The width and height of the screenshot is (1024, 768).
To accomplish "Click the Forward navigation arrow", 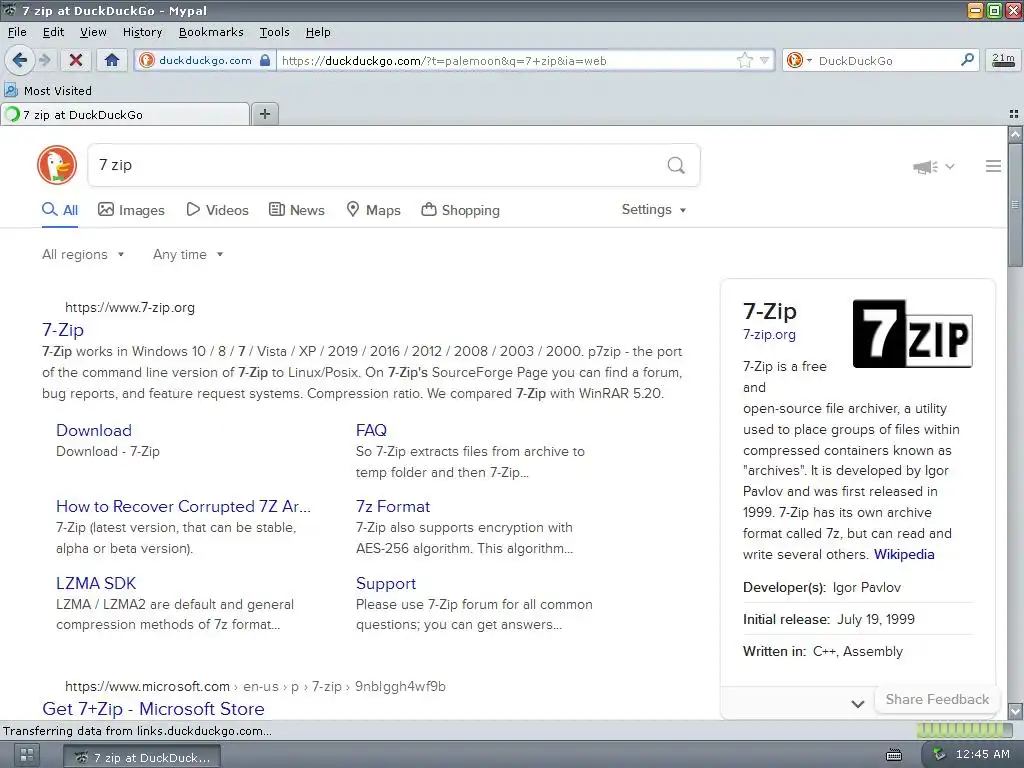I will [x=44, y=60].
